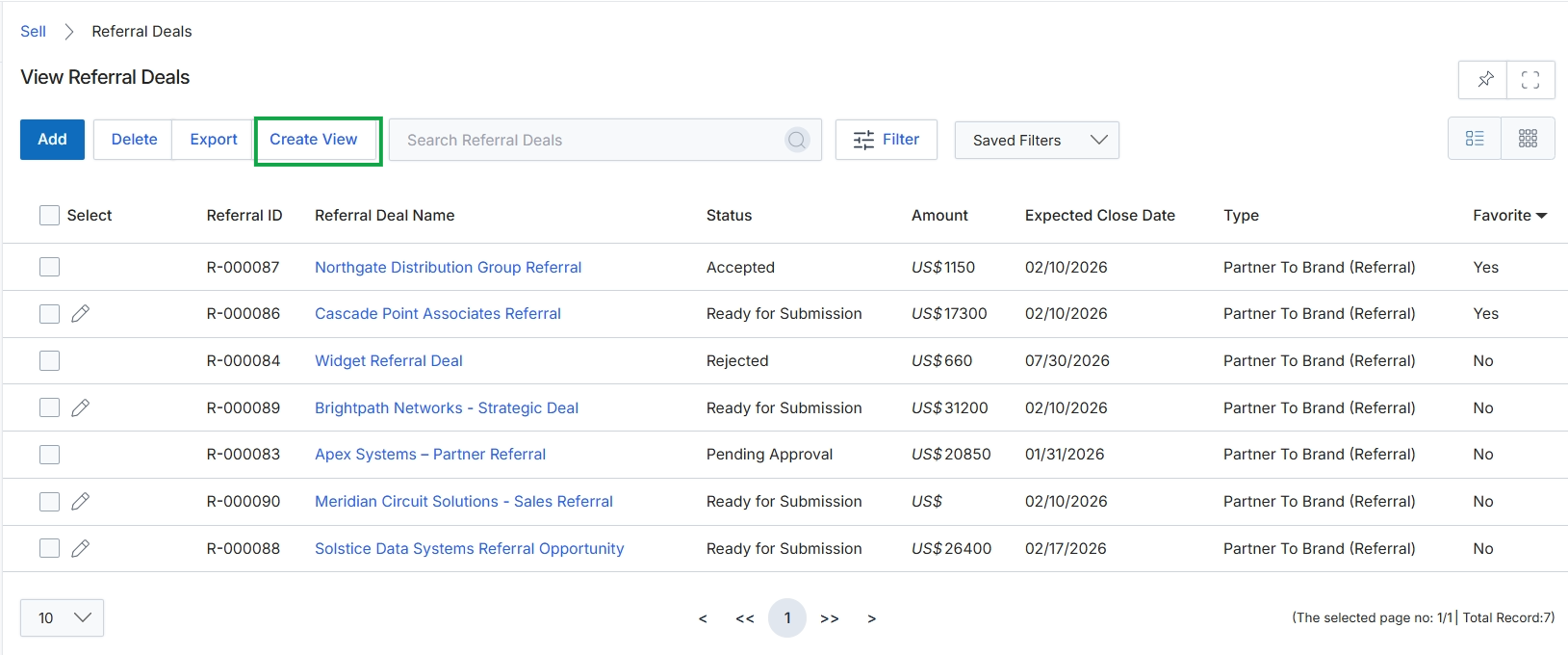Open Brightpath Networks - Strategic Deal
This screenshot has height=655, width=1568.
click(x=447, y=407)
